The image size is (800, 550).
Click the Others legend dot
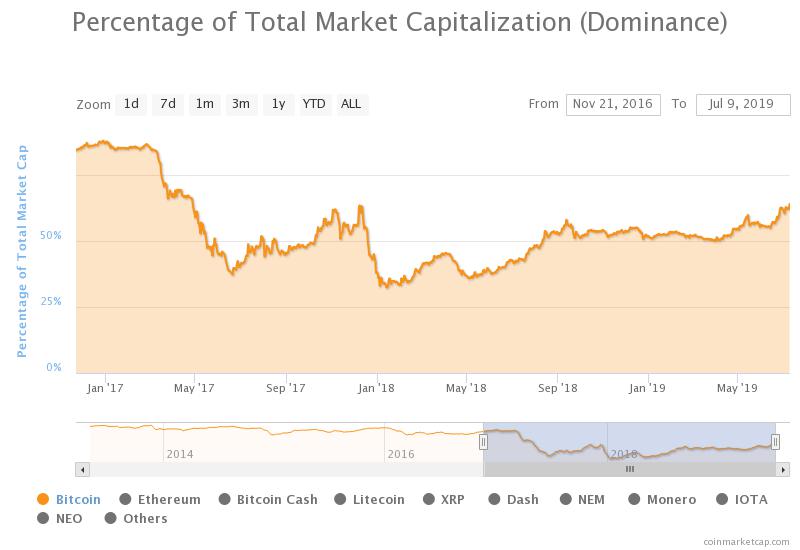click(111, 519)
